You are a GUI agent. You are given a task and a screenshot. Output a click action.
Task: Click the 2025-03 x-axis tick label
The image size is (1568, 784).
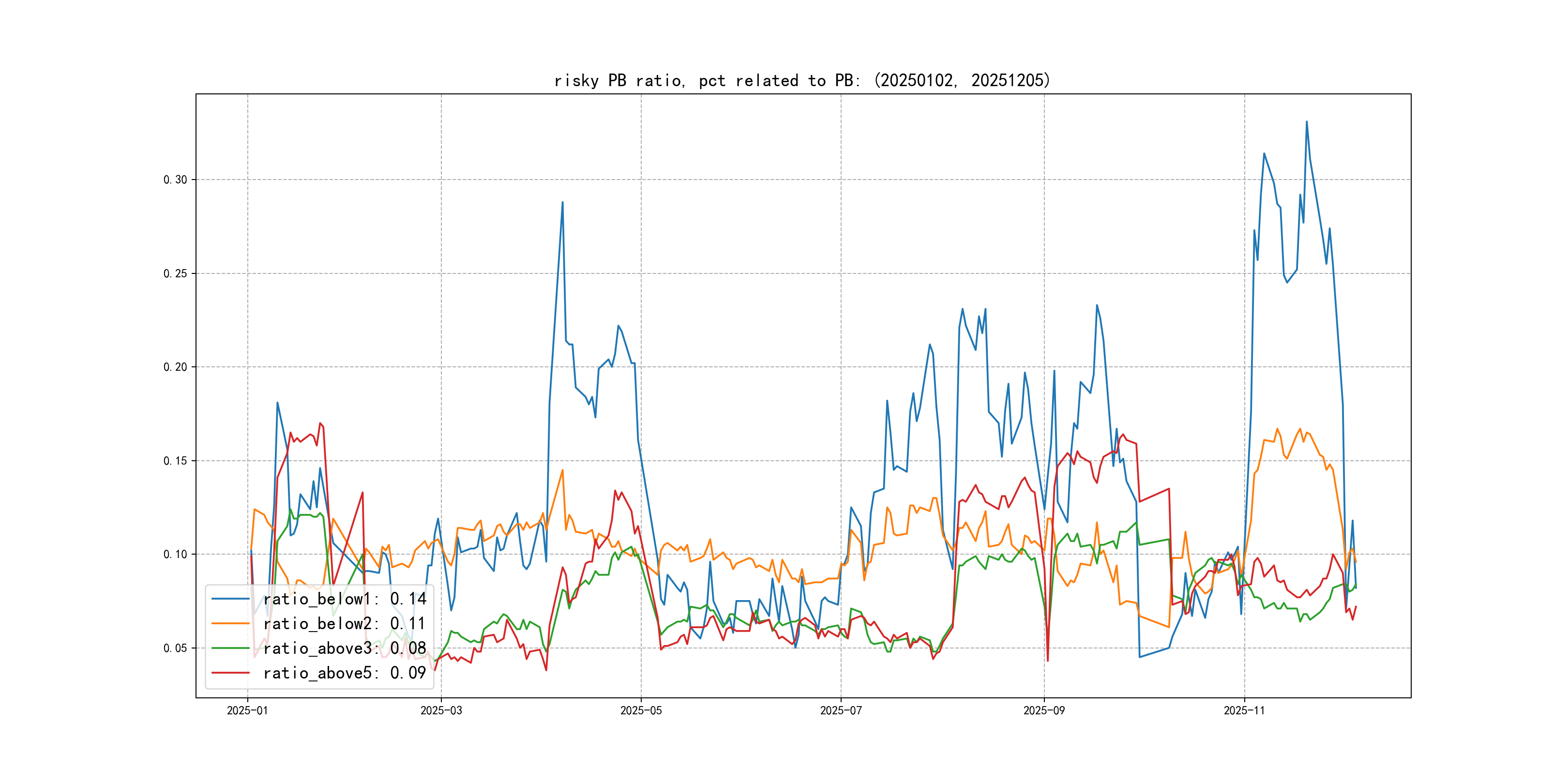coord(441,710)
